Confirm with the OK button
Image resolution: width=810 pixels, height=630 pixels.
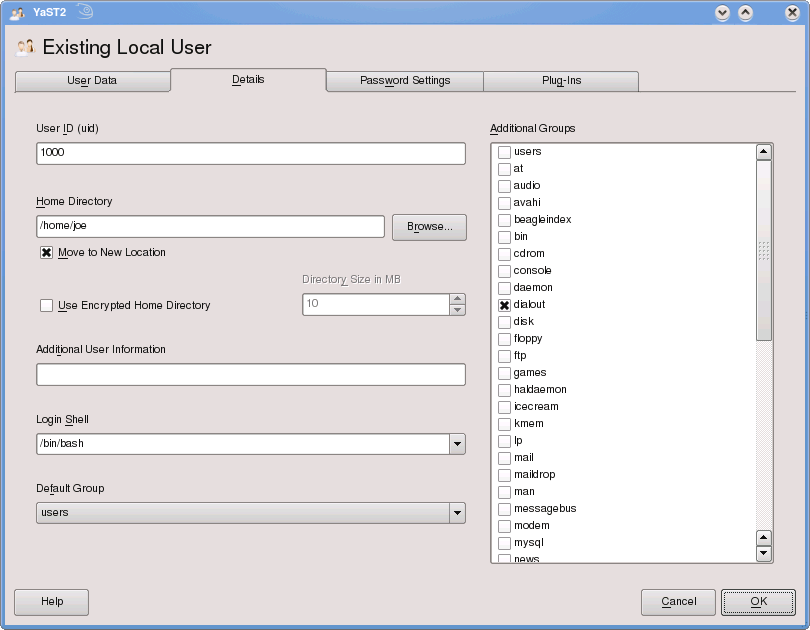pos(758,602)
